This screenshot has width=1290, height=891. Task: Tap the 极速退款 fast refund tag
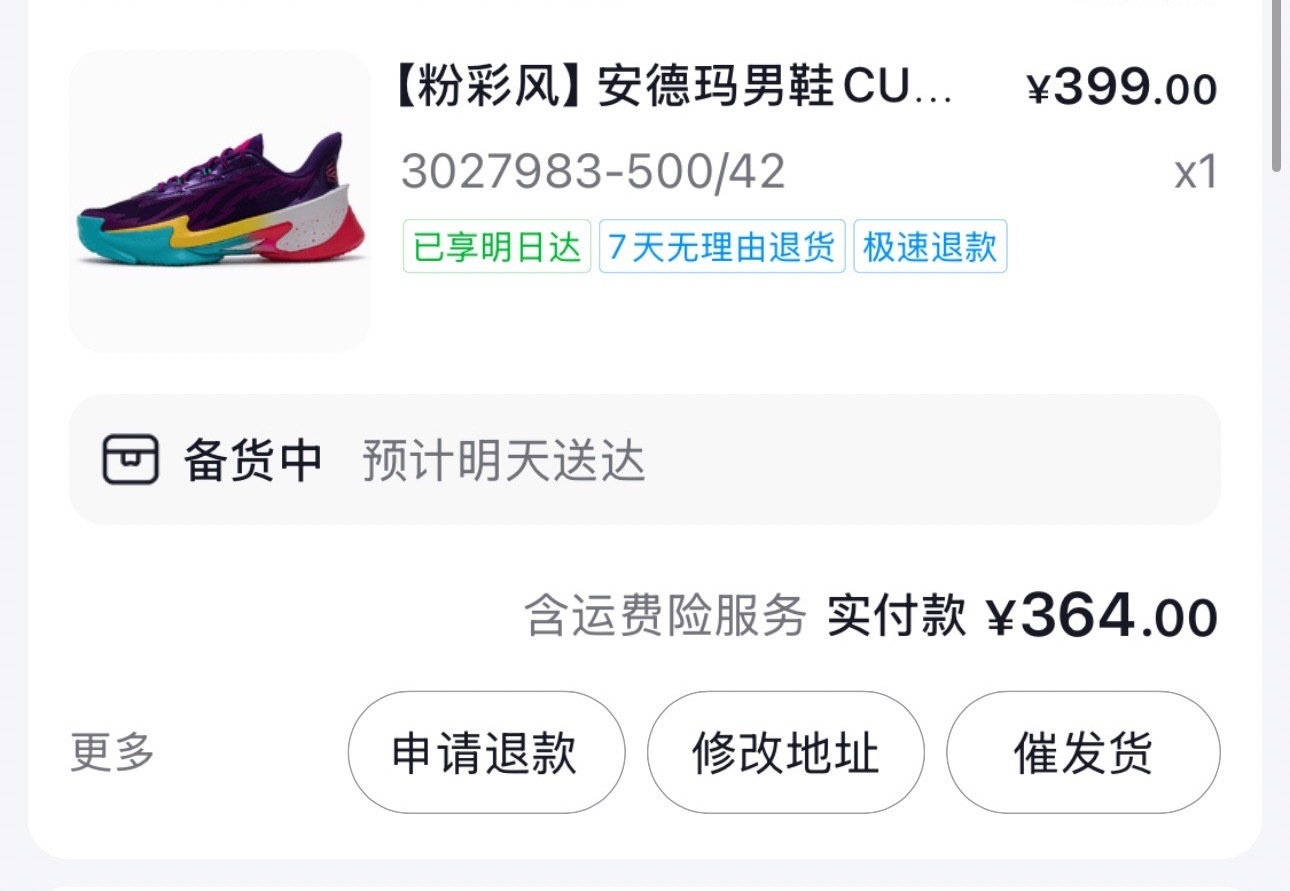930,247
